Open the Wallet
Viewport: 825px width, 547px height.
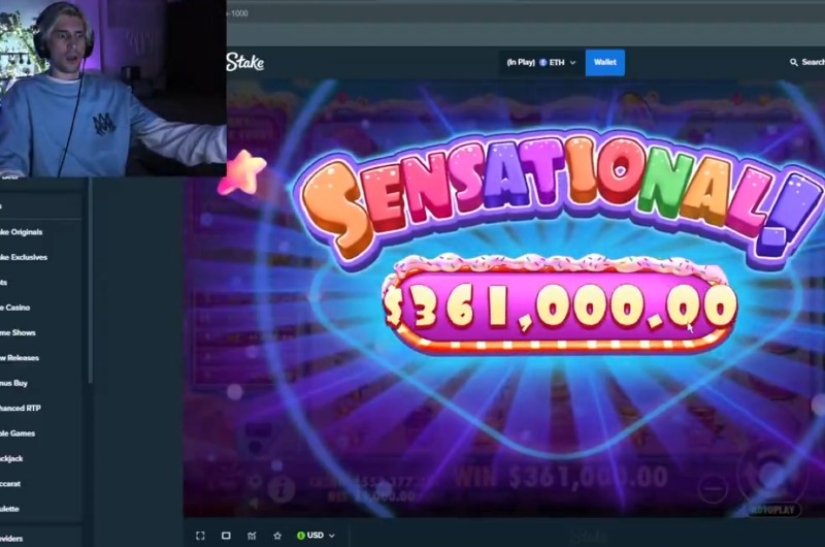click(605, 63)
